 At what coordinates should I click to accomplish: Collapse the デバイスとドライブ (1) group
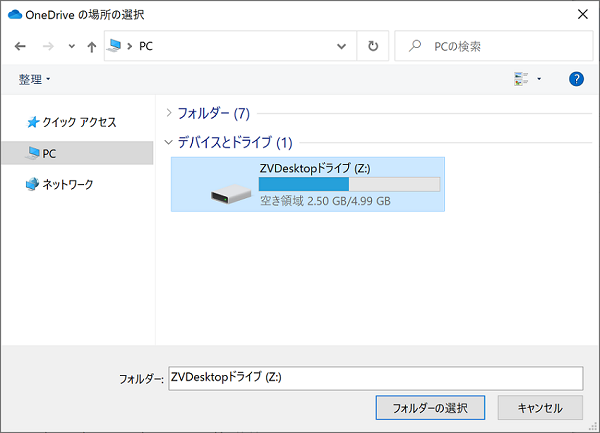coord(168,142)
